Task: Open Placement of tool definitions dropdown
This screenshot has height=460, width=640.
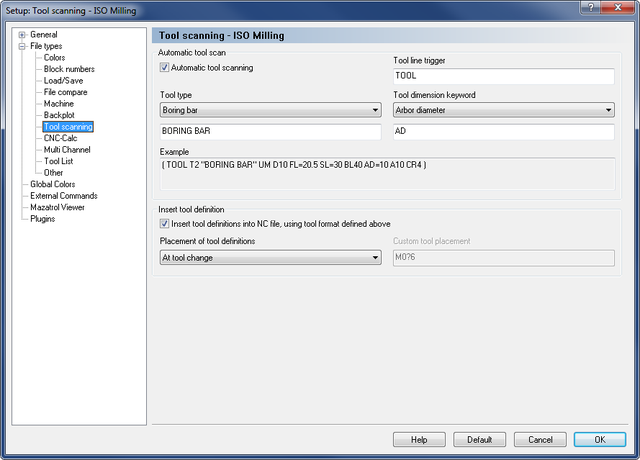Action: click(x=271, y=258)
